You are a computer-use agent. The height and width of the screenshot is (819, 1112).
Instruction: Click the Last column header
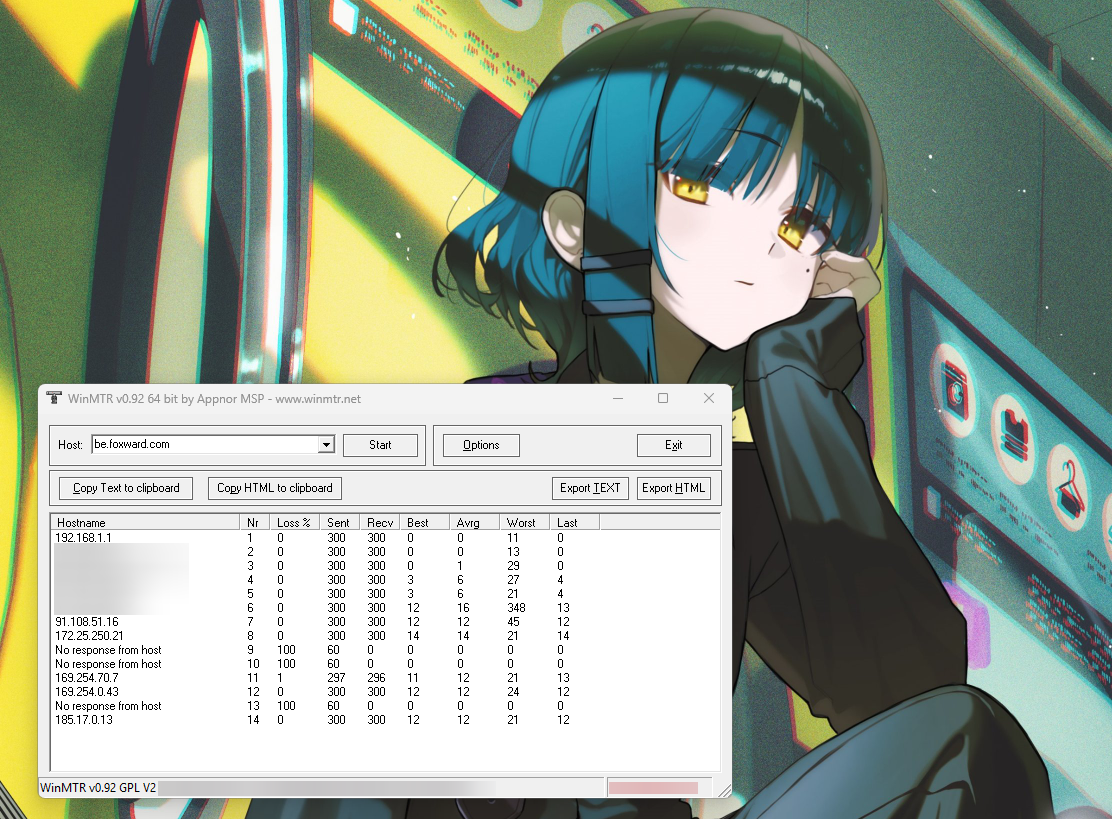coord(574,523)
